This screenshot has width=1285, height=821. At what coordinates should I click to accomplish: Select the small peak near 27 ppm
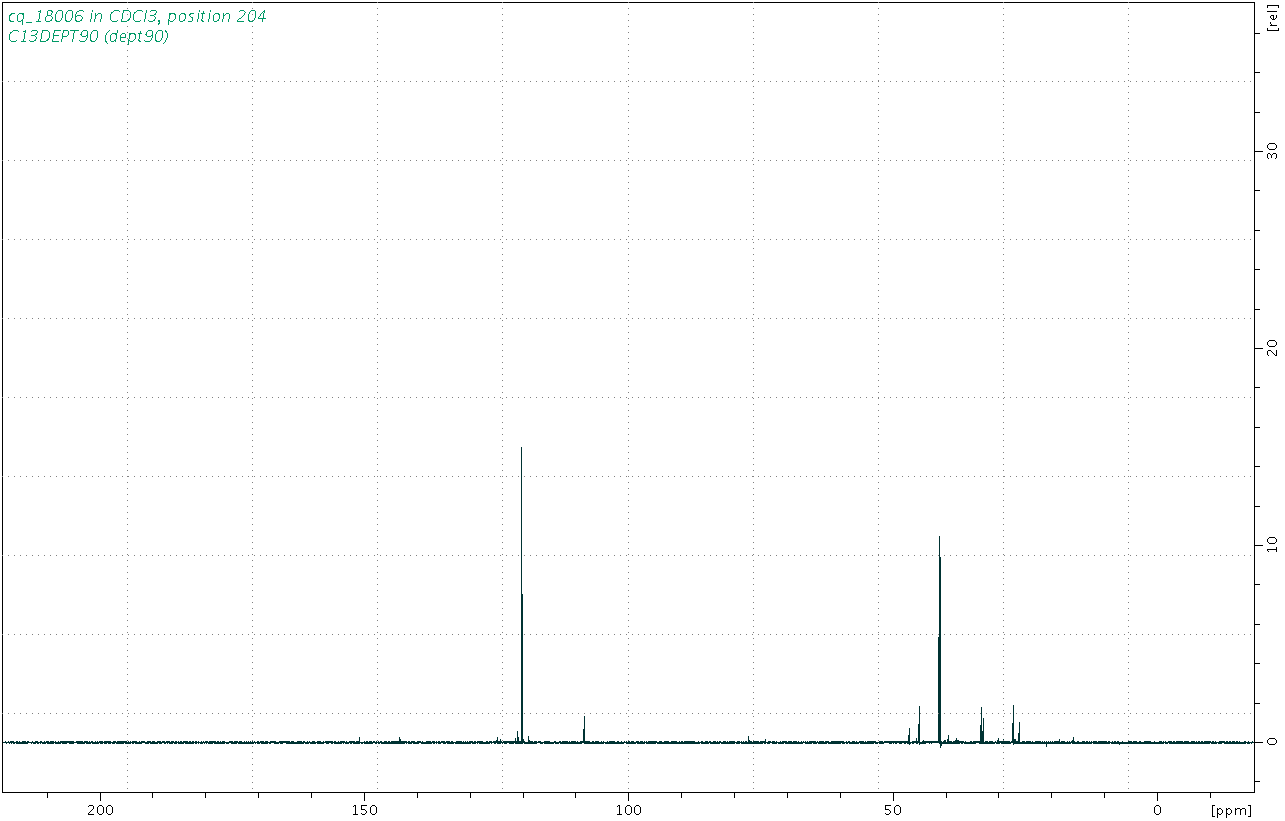(1013, 723)
